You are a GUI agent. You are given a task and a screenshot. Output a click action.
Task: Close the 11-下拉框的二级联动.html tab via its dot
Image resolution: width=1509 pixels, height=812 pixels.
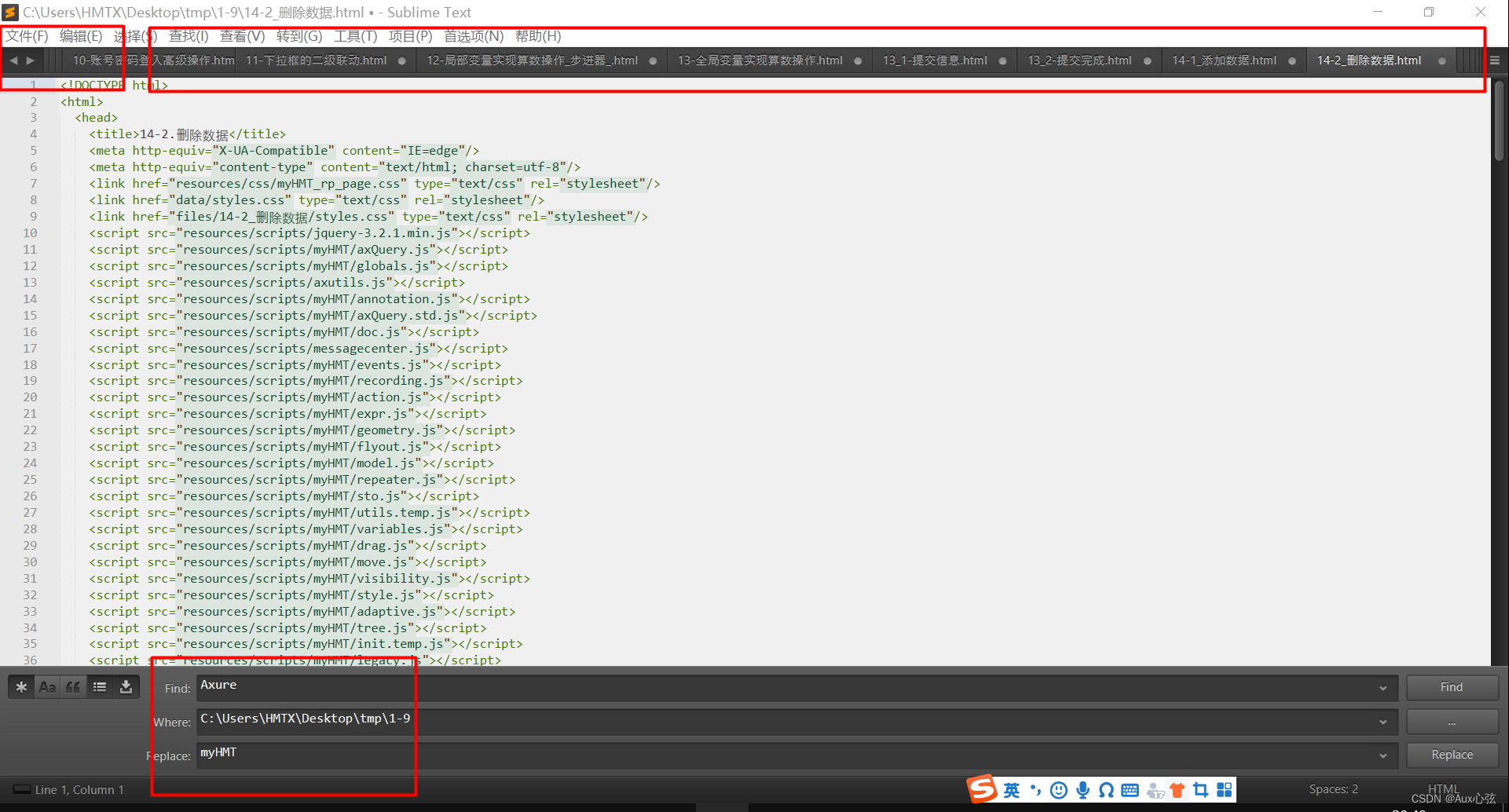click(x=402, y=61)
